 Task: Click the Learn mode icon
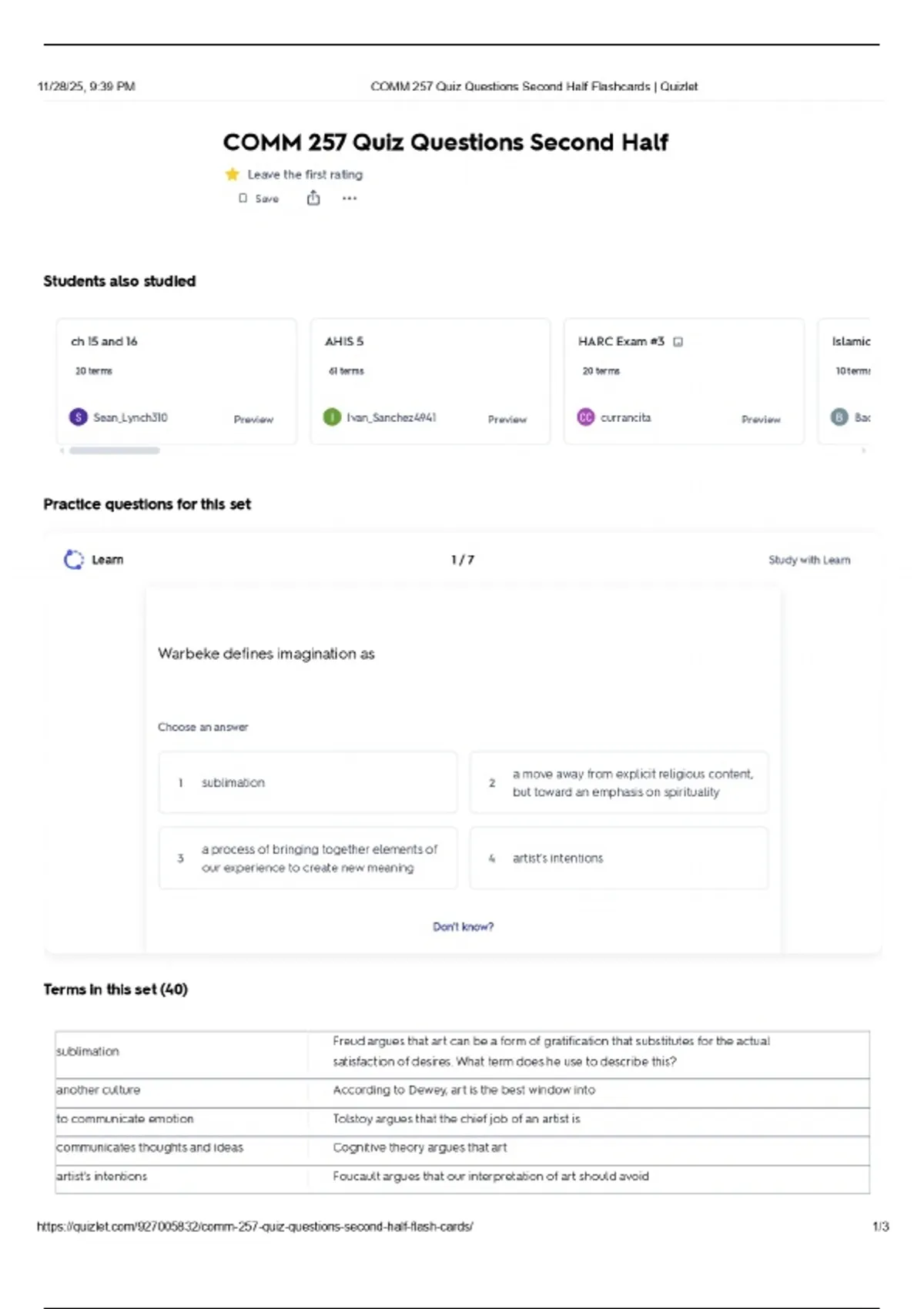point(74,560)
